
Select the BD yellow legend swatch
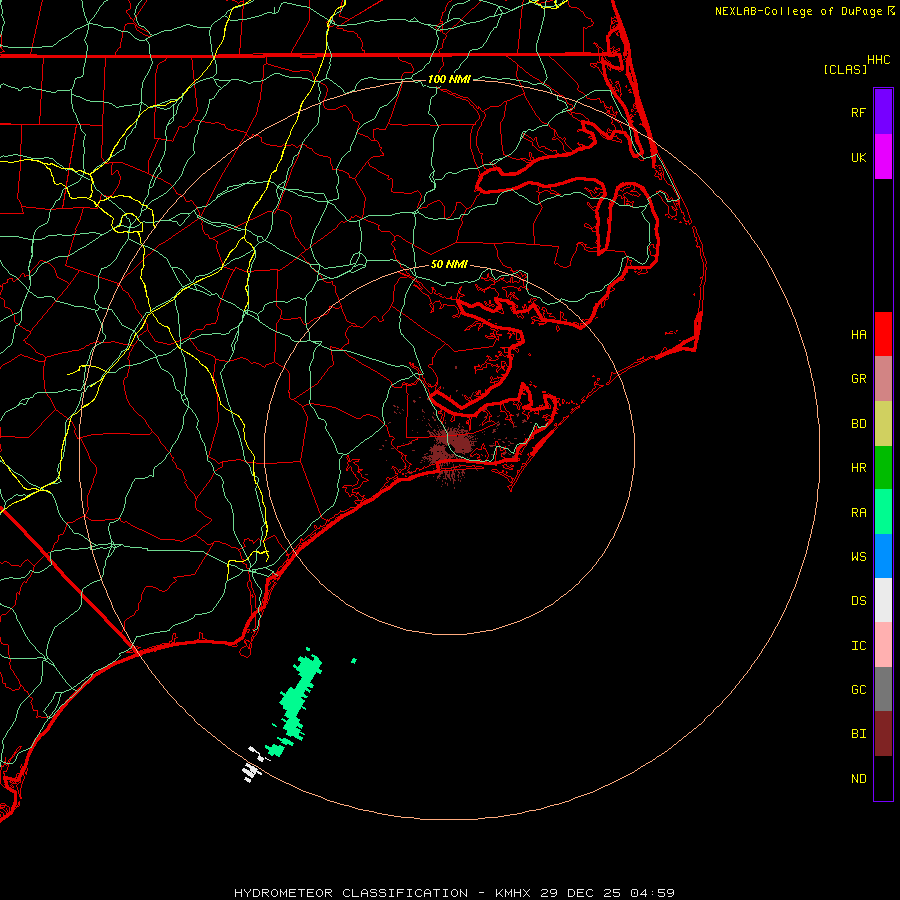[x=883, y=424]
